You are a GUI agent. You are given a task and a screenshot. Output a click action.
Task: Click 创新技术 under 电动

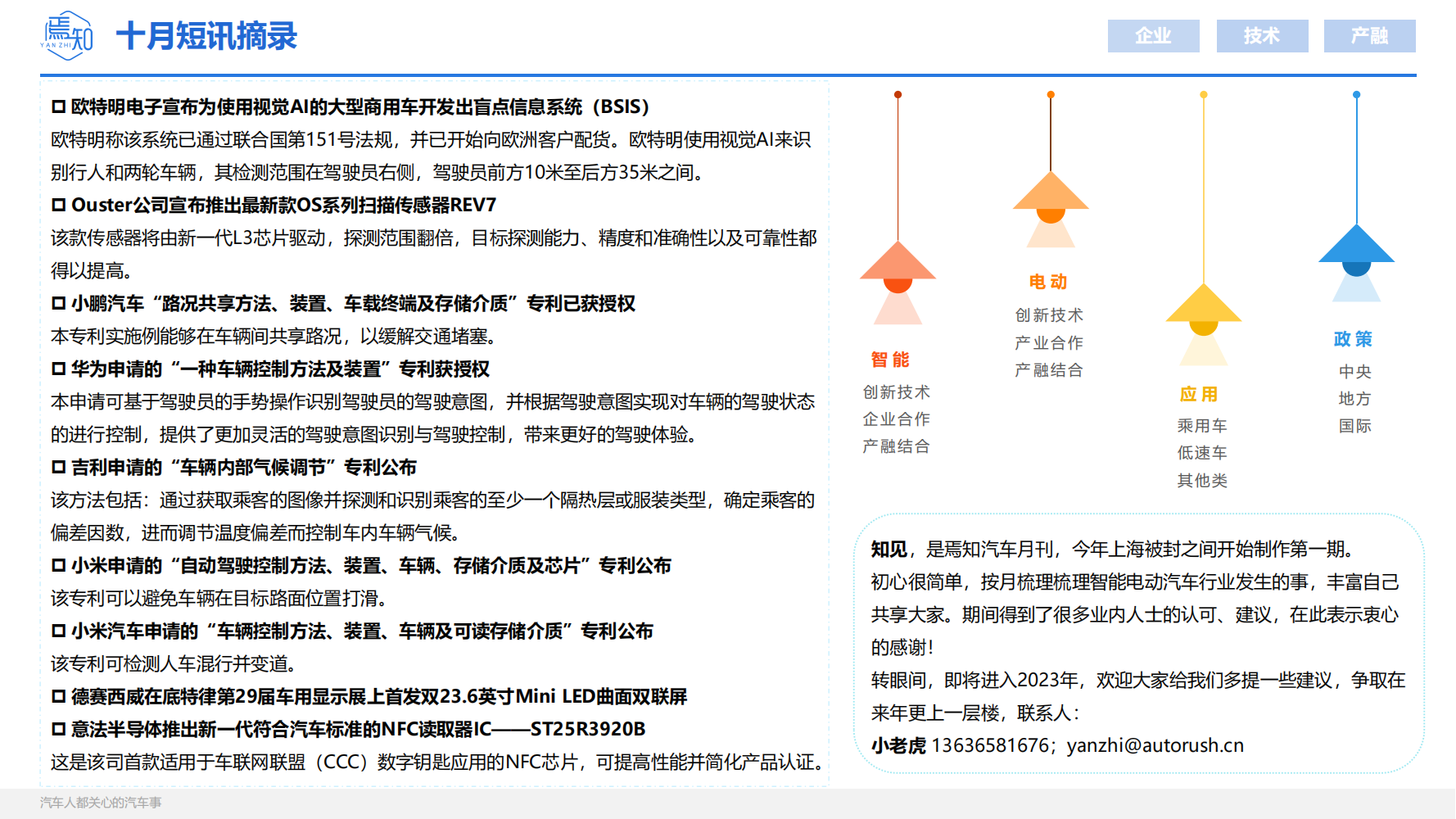tap(1049, 315)
